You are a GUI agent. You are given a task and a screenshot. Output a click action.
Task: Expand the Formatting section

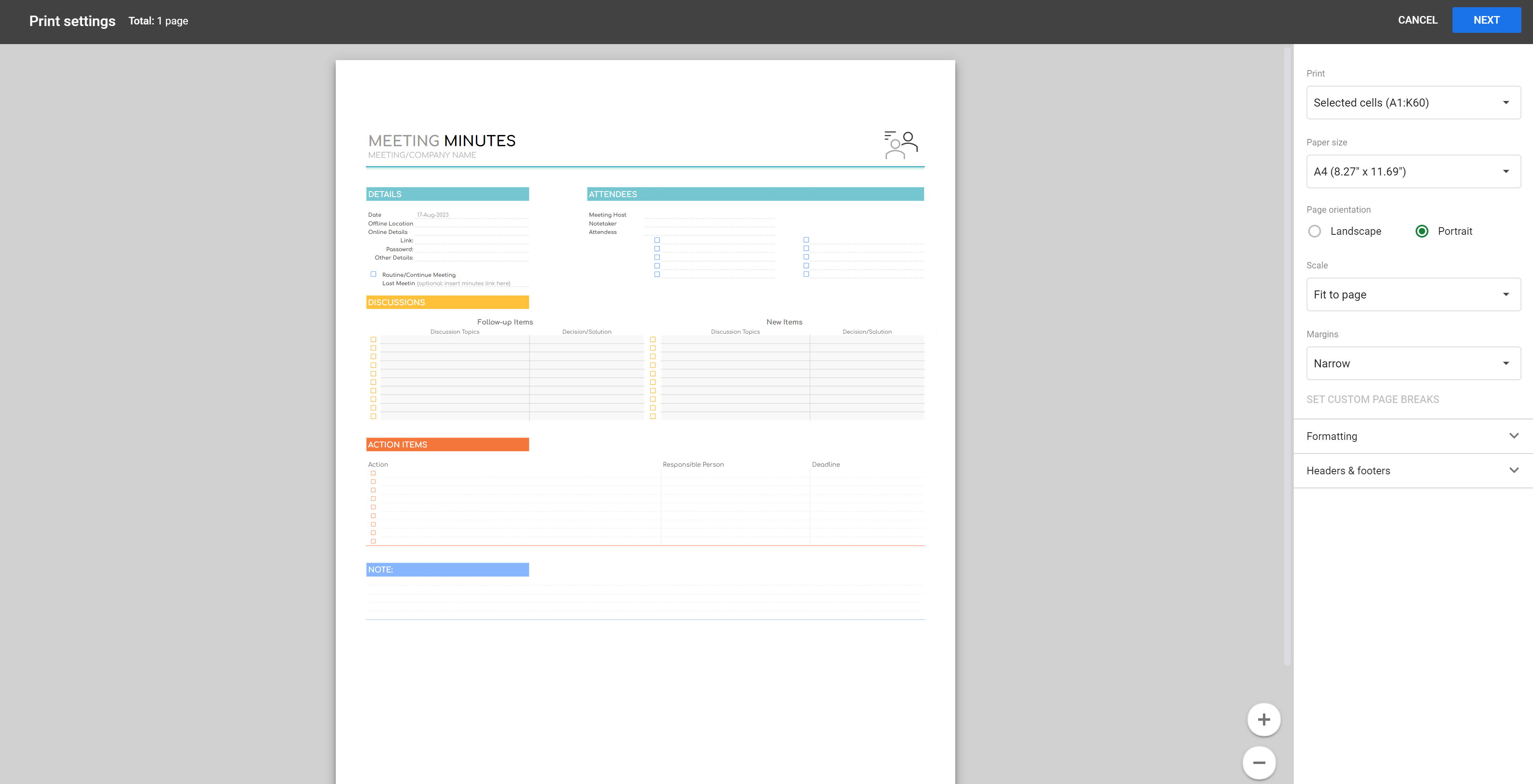(1331, 436)
